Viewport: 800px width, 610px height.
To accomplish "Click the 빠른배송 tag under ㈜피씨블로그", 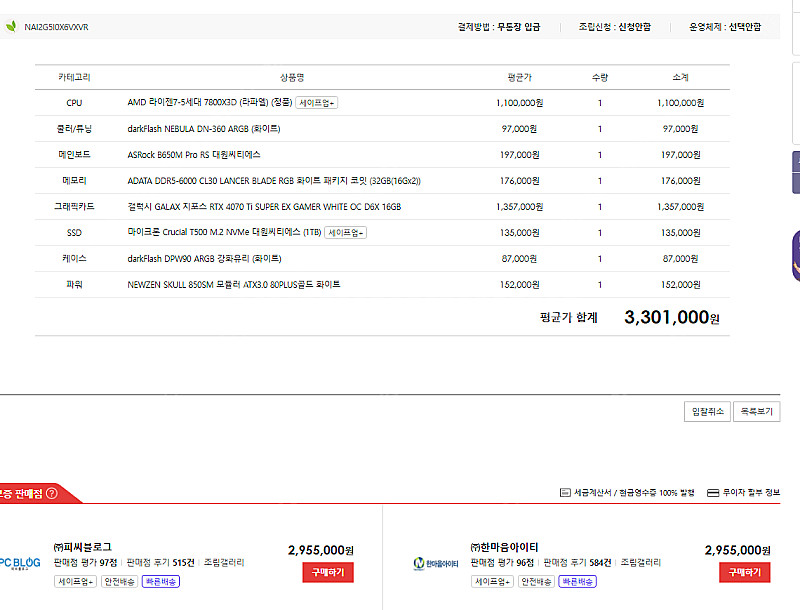I will (x=161, y=581).
